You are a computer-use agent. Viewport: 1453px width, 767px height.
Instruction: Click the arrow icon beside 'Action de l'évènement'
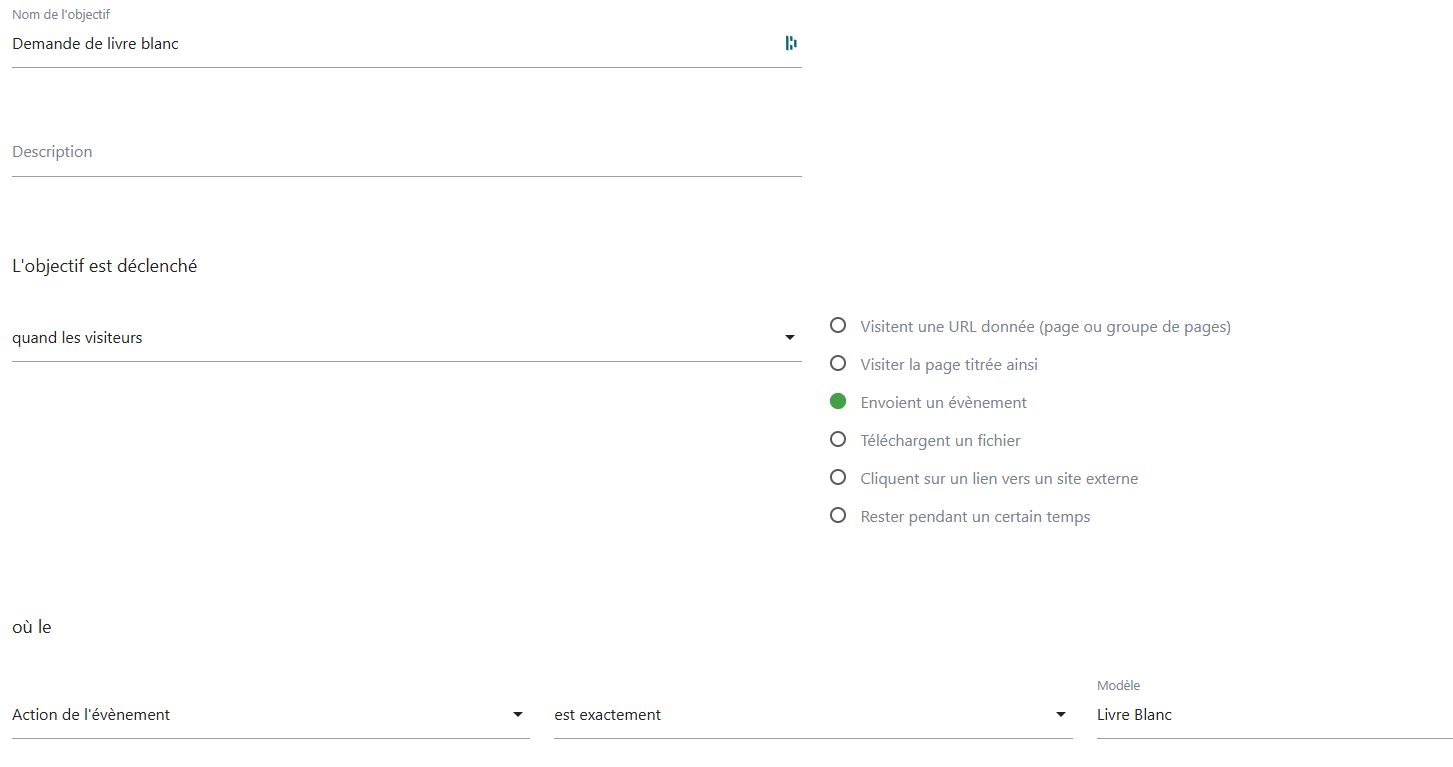pyautogui.click(x=517, y=715)
